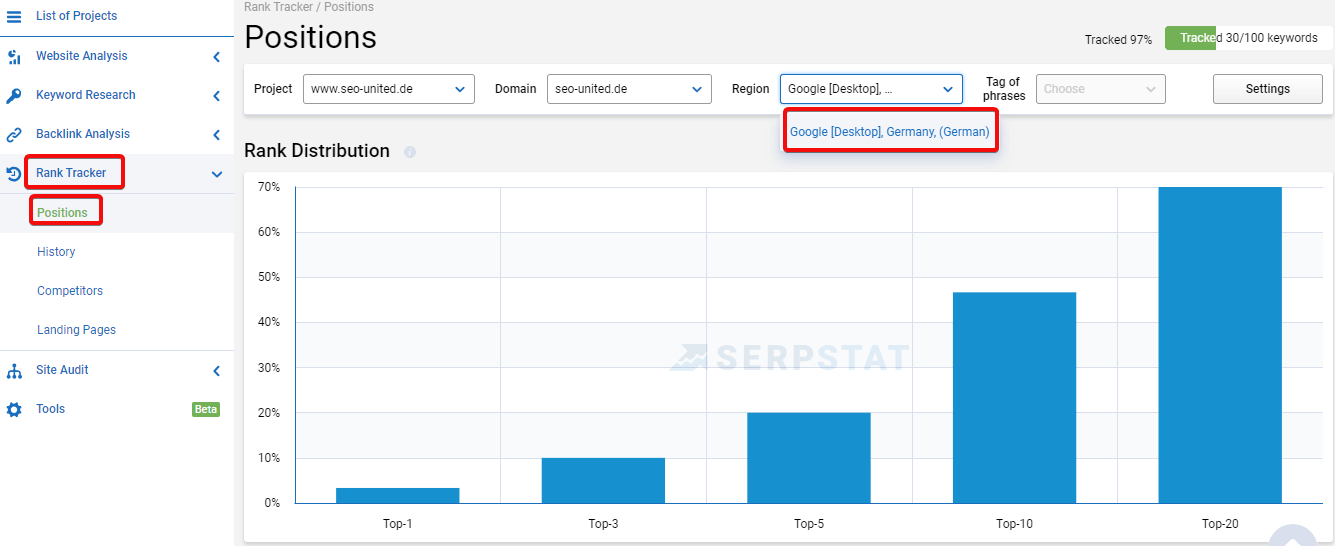Click the Tracked 97% text
The image size is (1335, 546).
tap(1118, 40)
